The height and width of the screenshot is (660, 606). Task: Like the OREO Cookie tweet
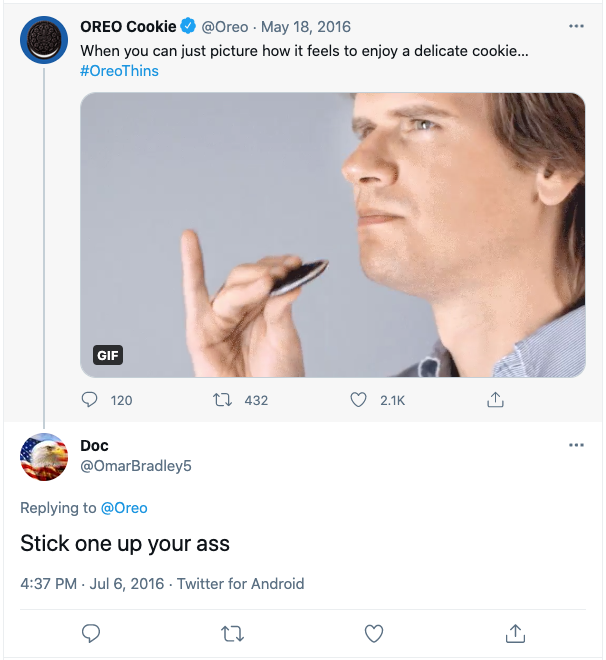pos(358,400)
